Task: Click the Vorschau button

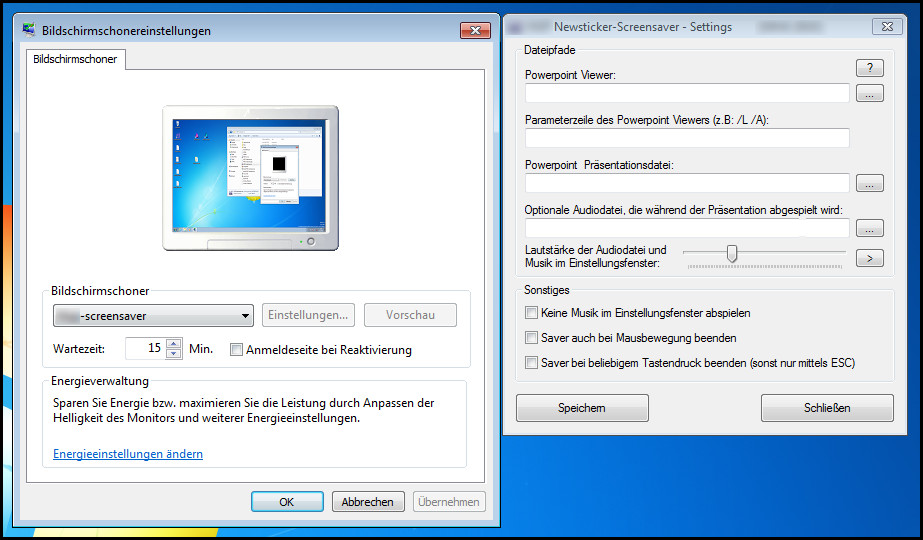Action: click(410, 315)
